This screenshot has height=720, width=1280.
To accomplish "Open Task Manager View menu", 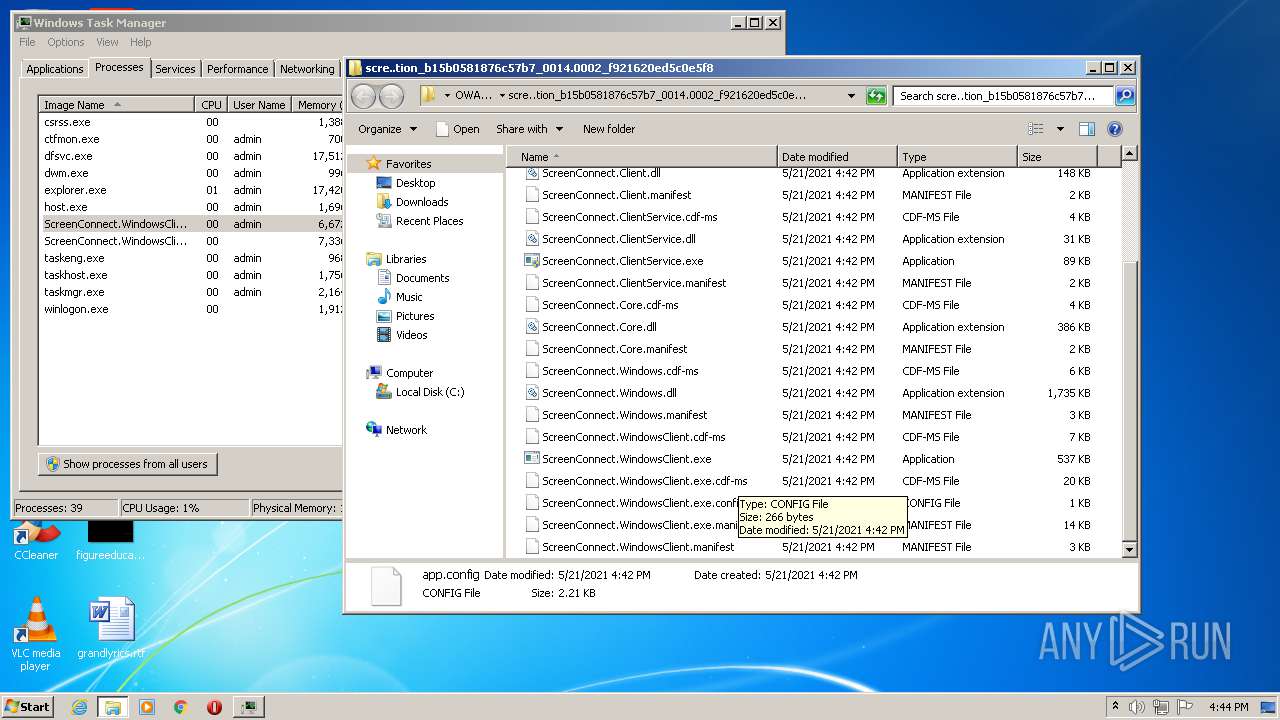I will pos(107,42).
